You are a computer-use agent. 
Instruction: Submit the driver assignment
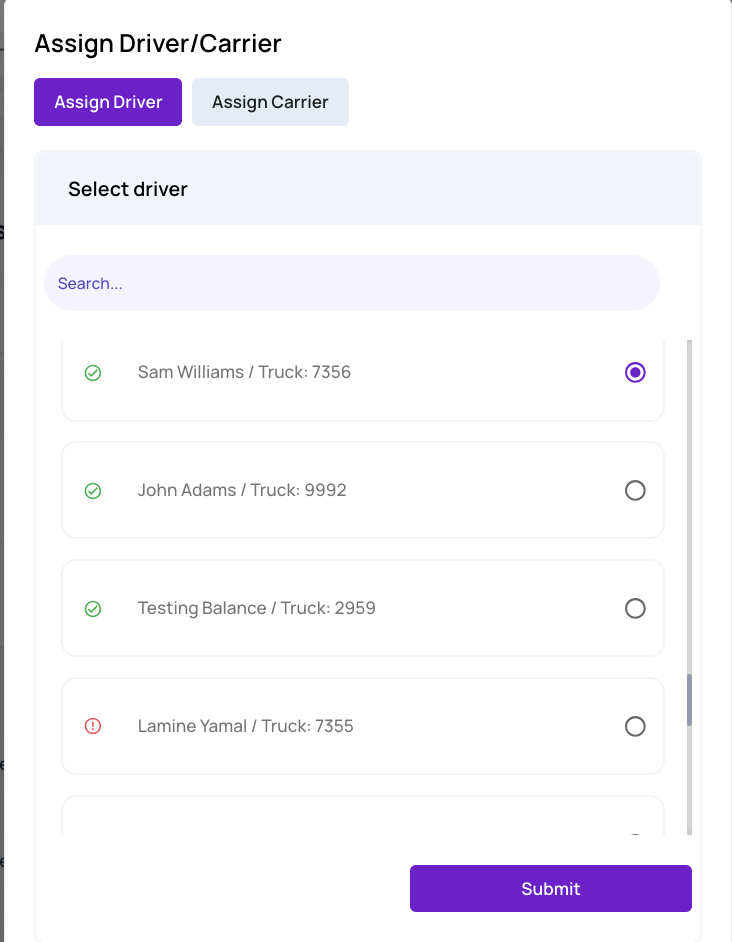pyautogui.click(x=551, y=889)
